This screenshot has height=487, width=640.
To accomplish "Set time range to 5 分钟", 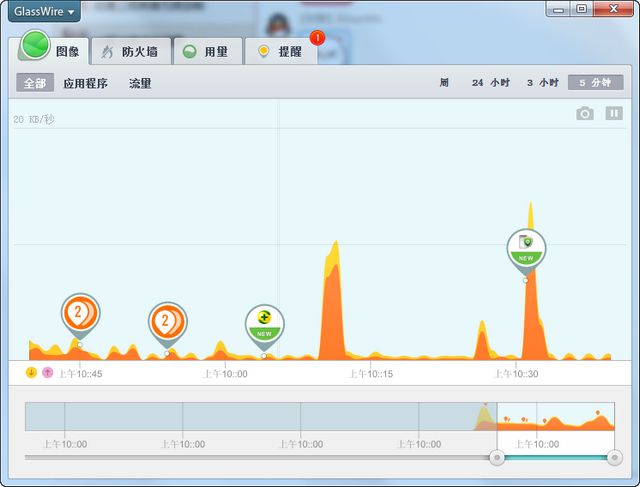I will 596,82.
